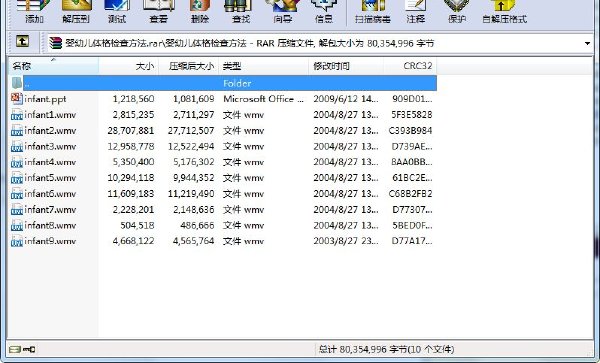Click the infant.ppt PowerPoint file icon
Screen dimensions: 600x363
coord(17,99)
